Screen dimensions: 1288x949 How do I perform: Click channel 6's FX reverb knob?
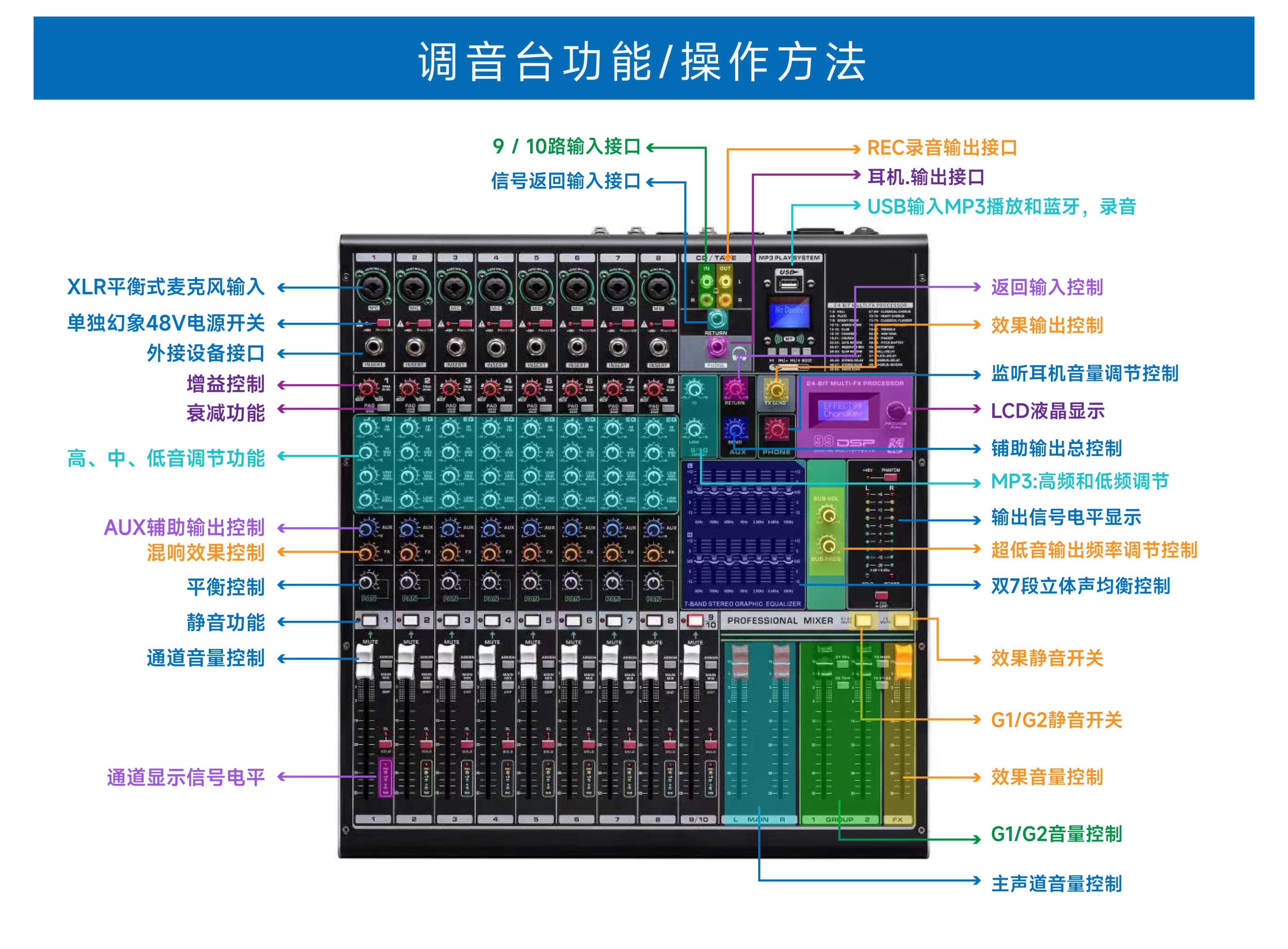coord(572,553)
